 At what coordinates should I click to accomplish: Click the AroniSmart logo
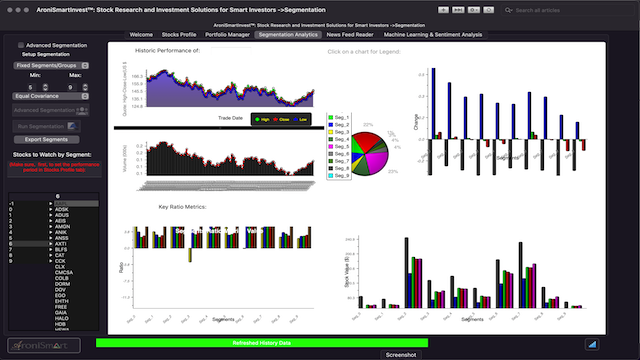pos(44,345)
